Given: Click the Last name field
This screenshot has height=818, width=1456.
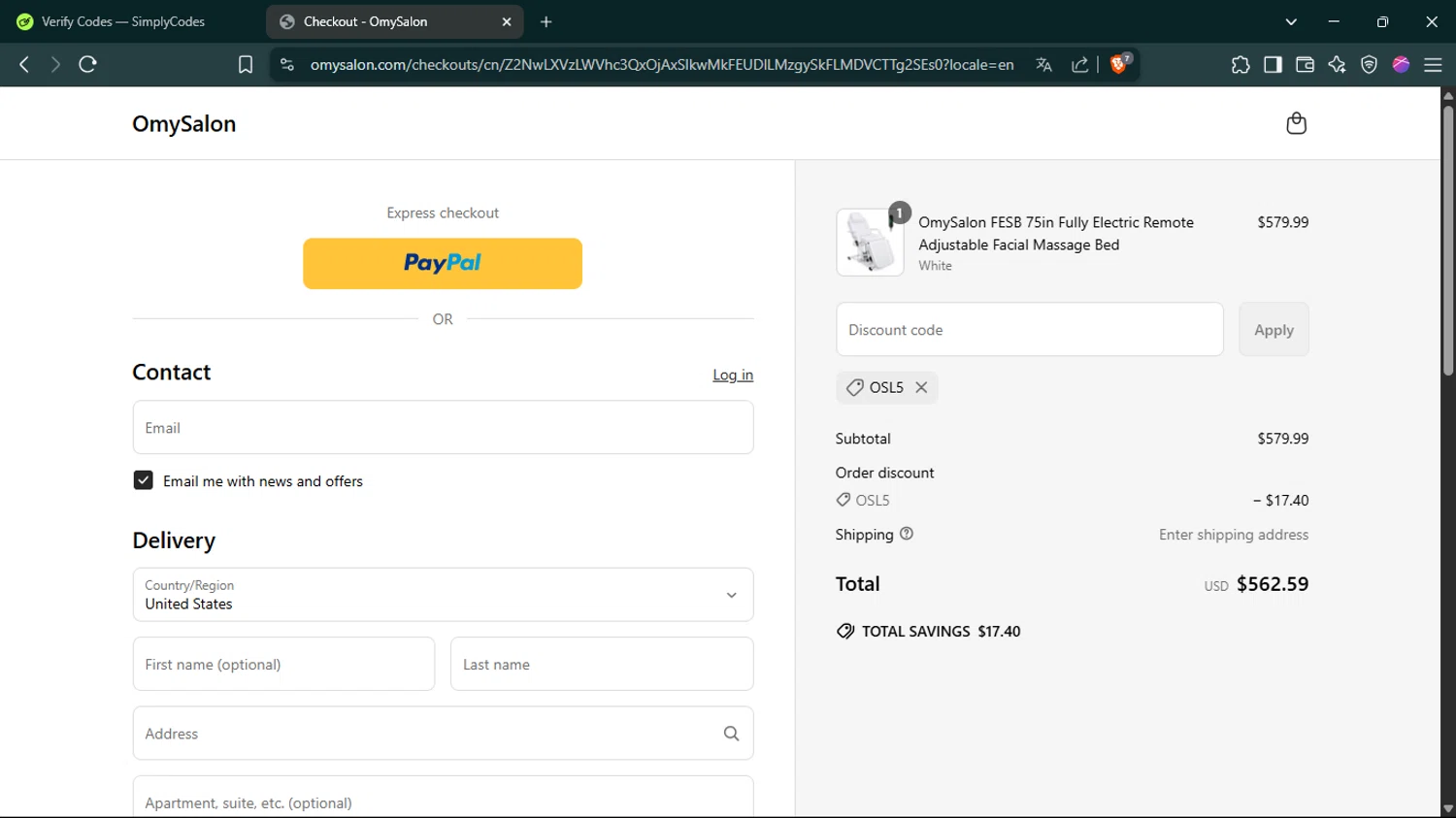Looking at the screenshot, I should pyautogui.click(x=602, y=664).
